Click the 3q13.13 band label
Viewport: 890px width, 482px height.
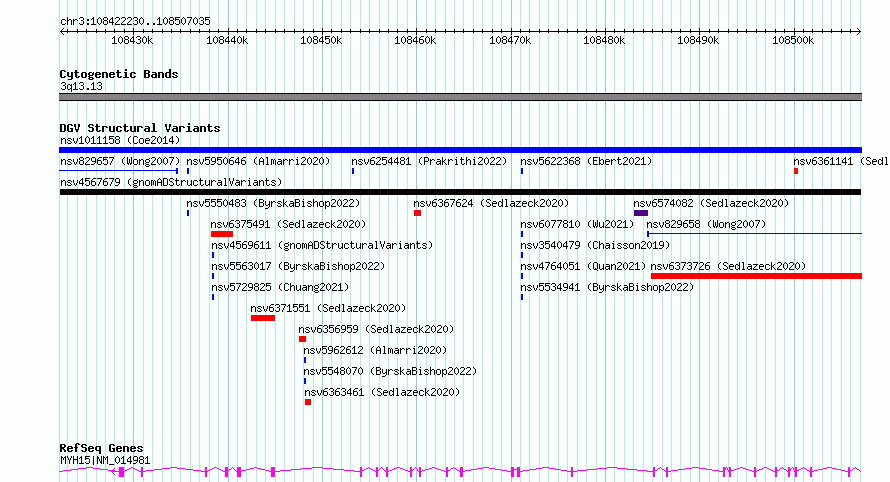[x=81, y=86]
